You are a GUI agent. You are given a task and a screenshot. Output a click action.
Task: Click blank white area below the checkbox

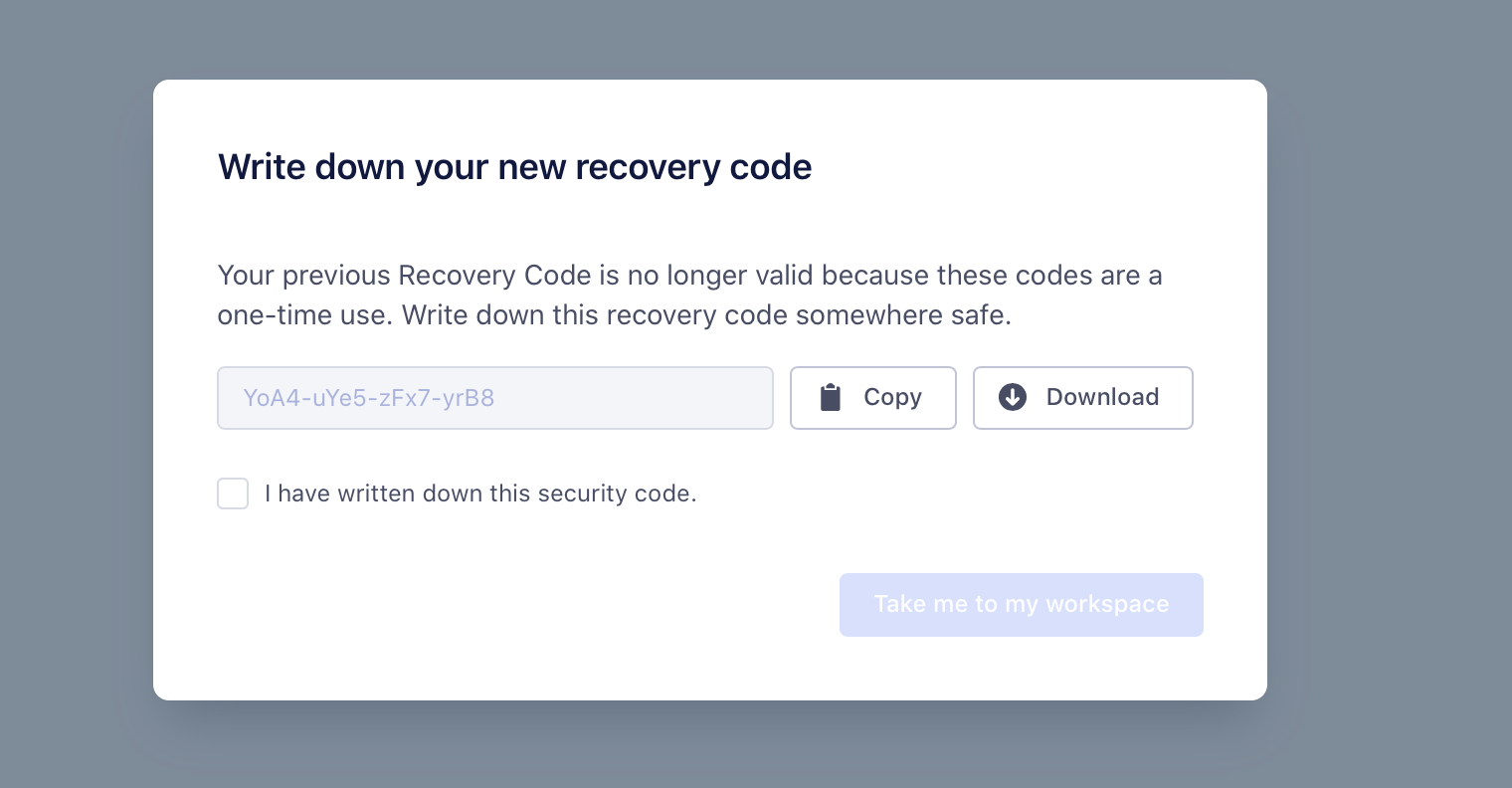(x=497, y=597)
